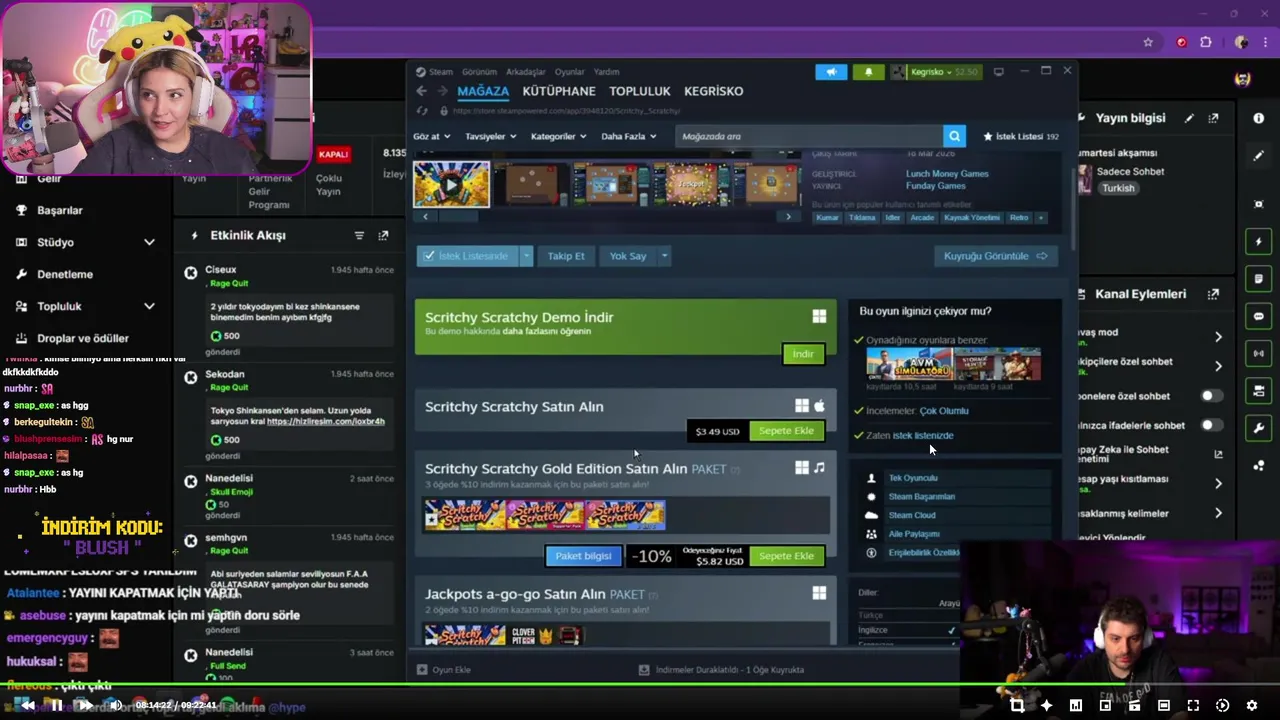Expand Stüdyo section in left sidebar
The width and height of the screenshot is (1280, 720).
149,242
